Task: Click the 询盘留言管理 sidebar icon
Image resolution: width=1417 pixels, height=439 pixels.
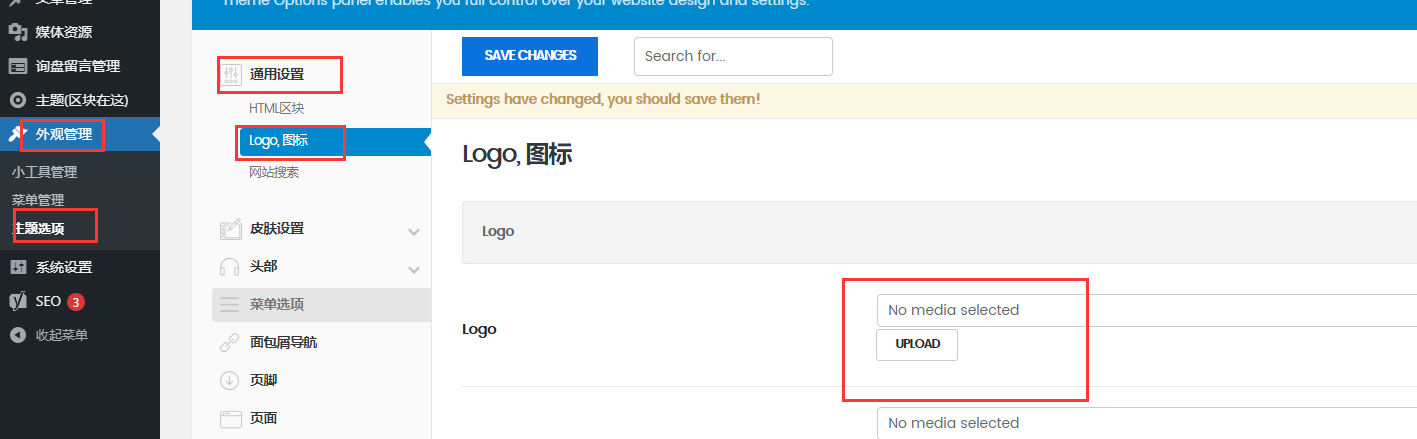Action: (17, 66)
